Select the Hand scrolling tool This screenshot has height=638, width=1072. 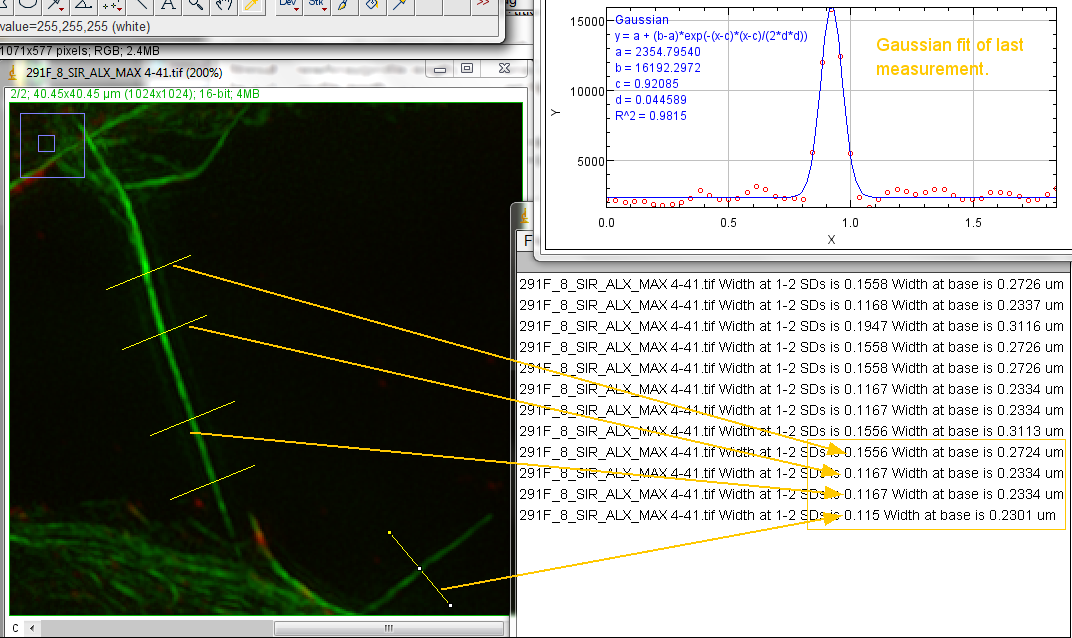click(x=223, y=5)
